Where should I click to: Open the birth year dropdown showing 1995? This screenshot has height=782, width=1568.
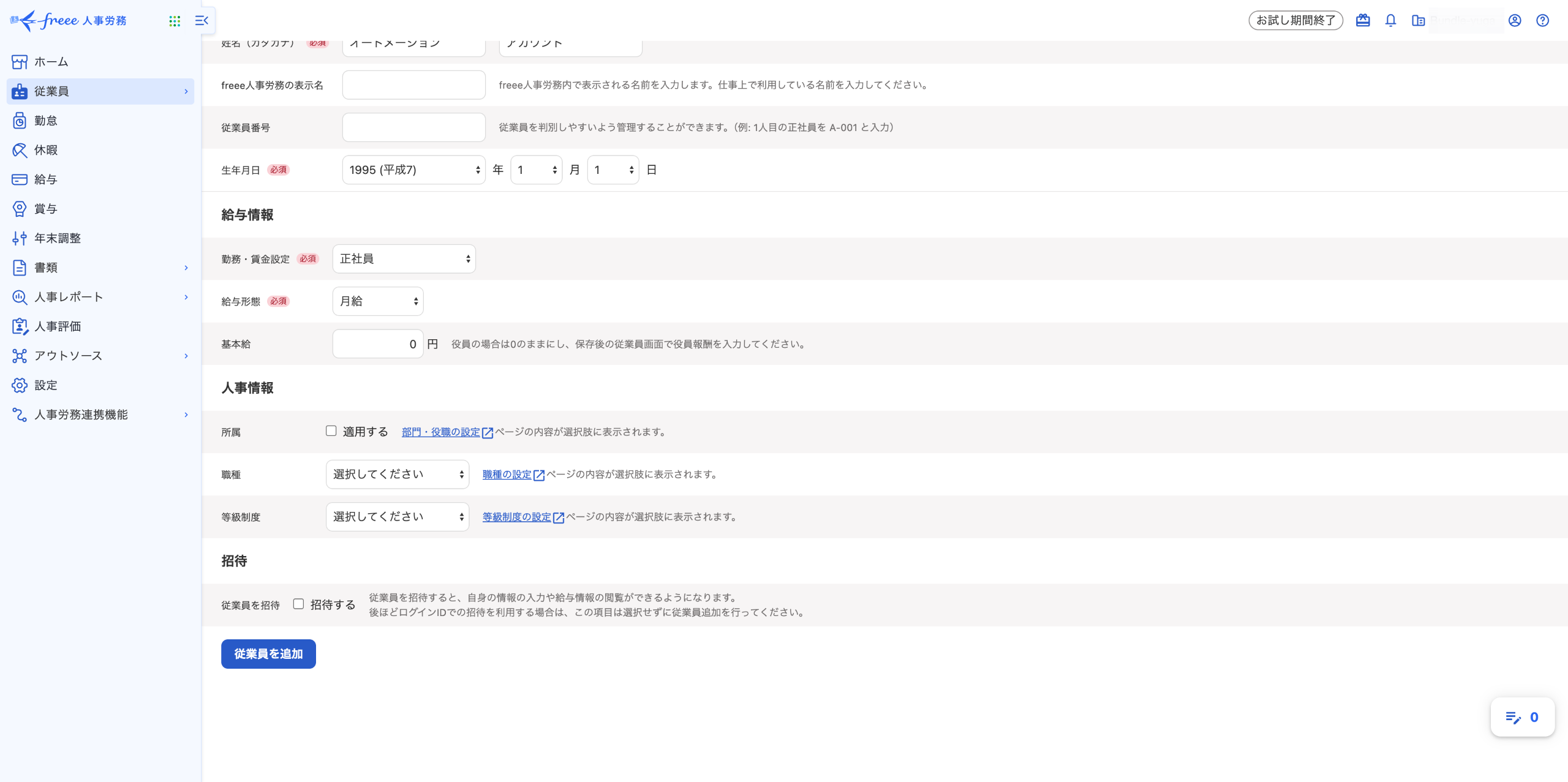(413, 170)
